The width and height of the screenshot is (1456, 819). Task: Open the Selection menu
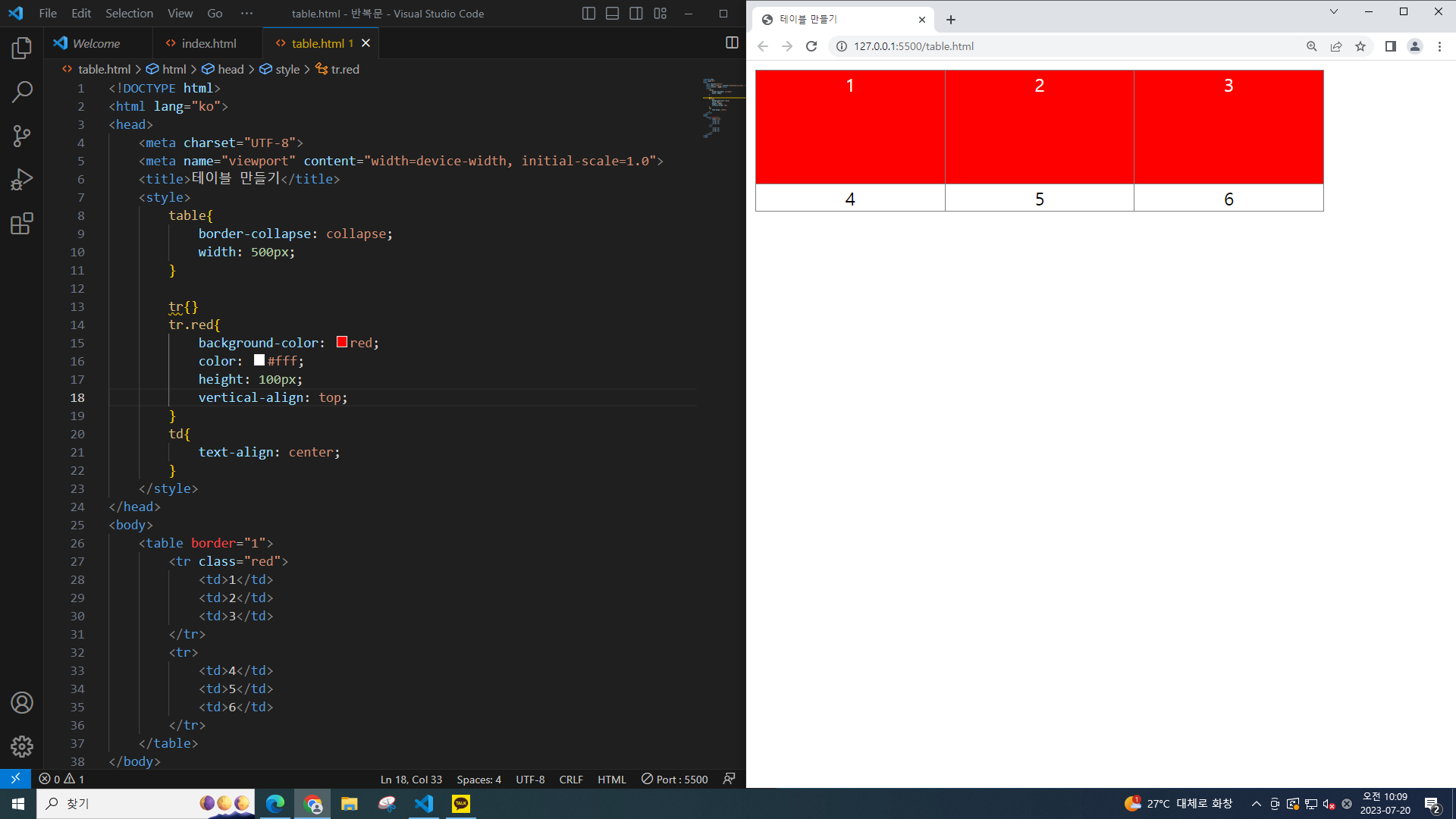(x=129, y=14)
